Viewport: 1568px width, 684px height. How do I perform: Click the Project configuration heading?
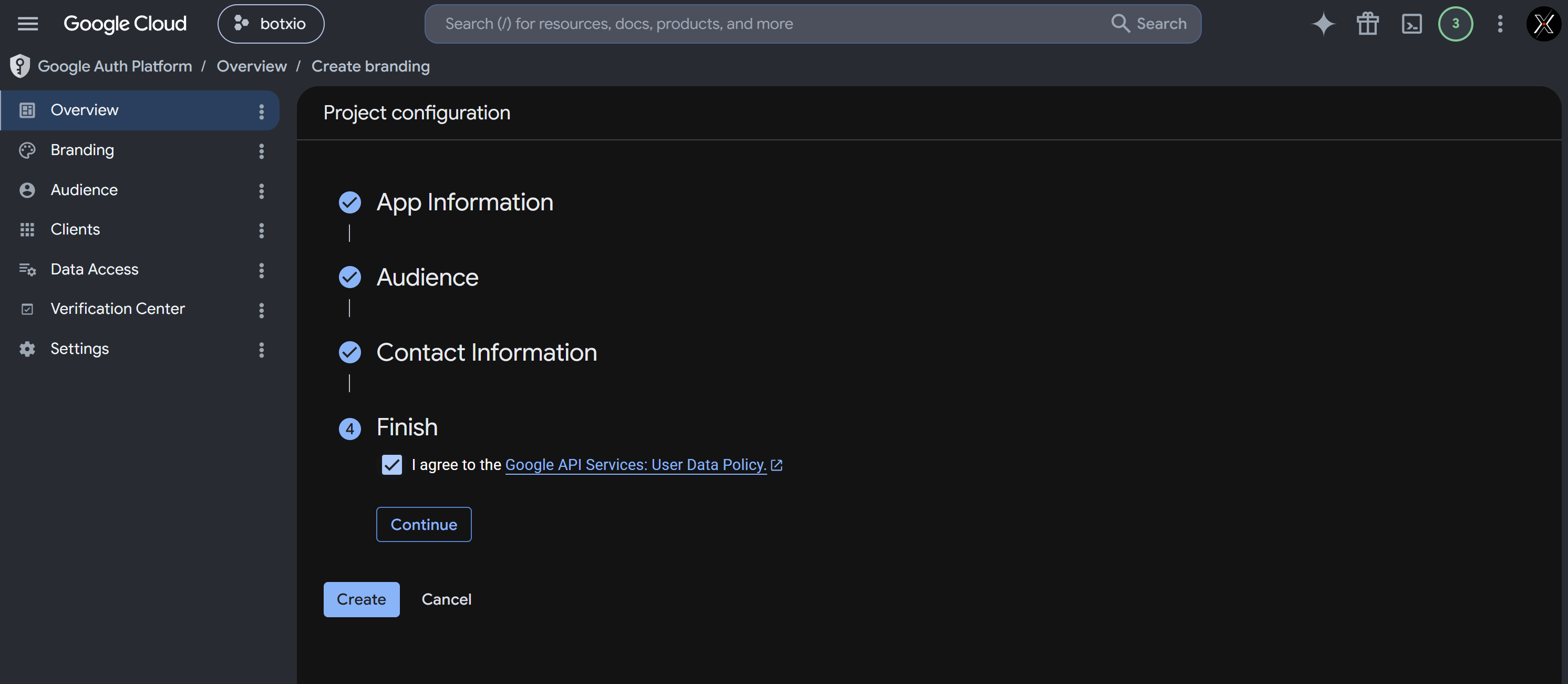417,113
